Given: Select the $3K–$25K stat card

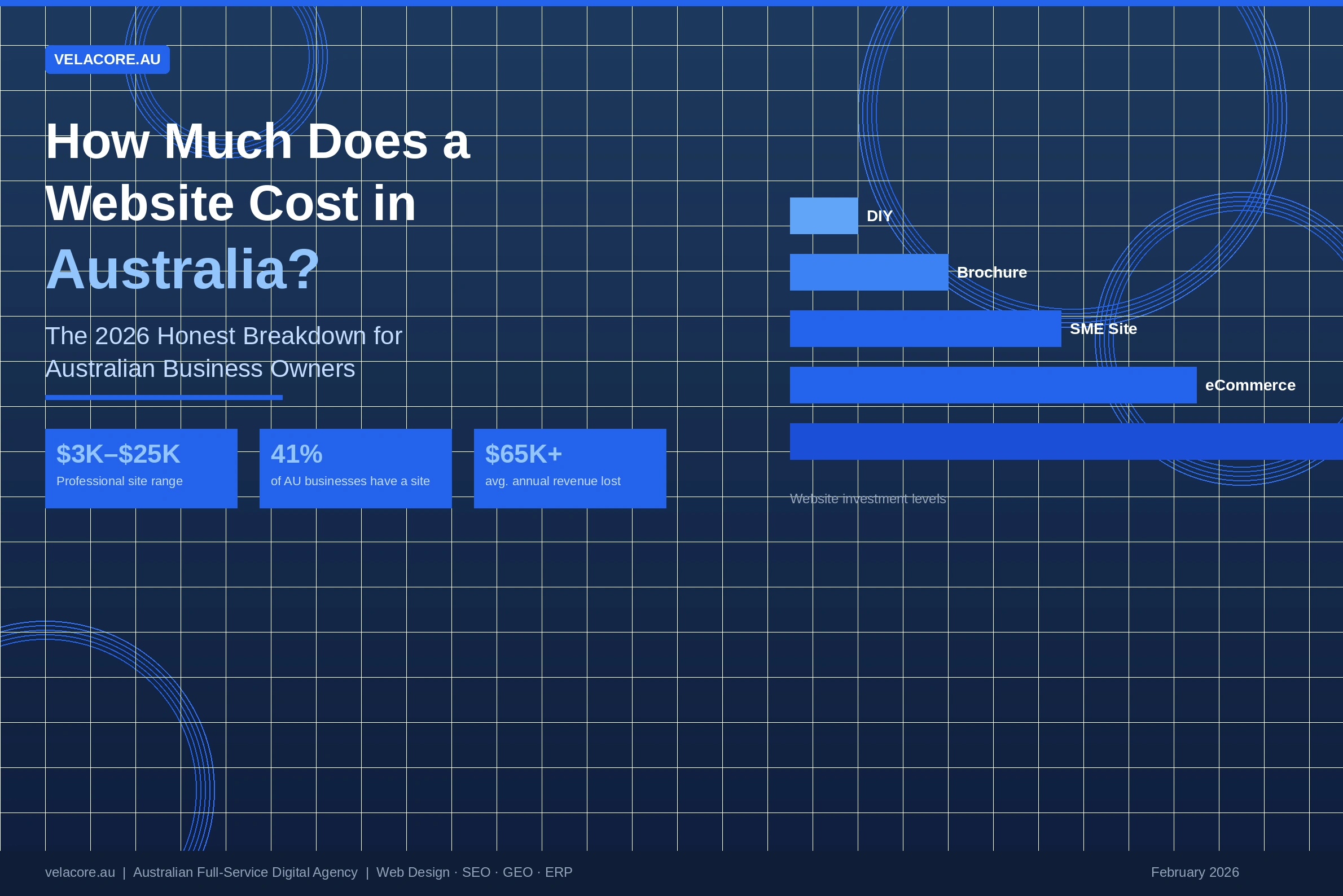Looking at the screenshot, I should tap(141, 468).
